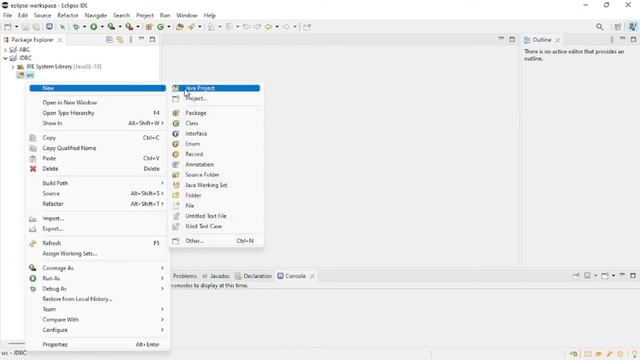
Task: Click the Run External Tools icon
Action: [129, 27]
